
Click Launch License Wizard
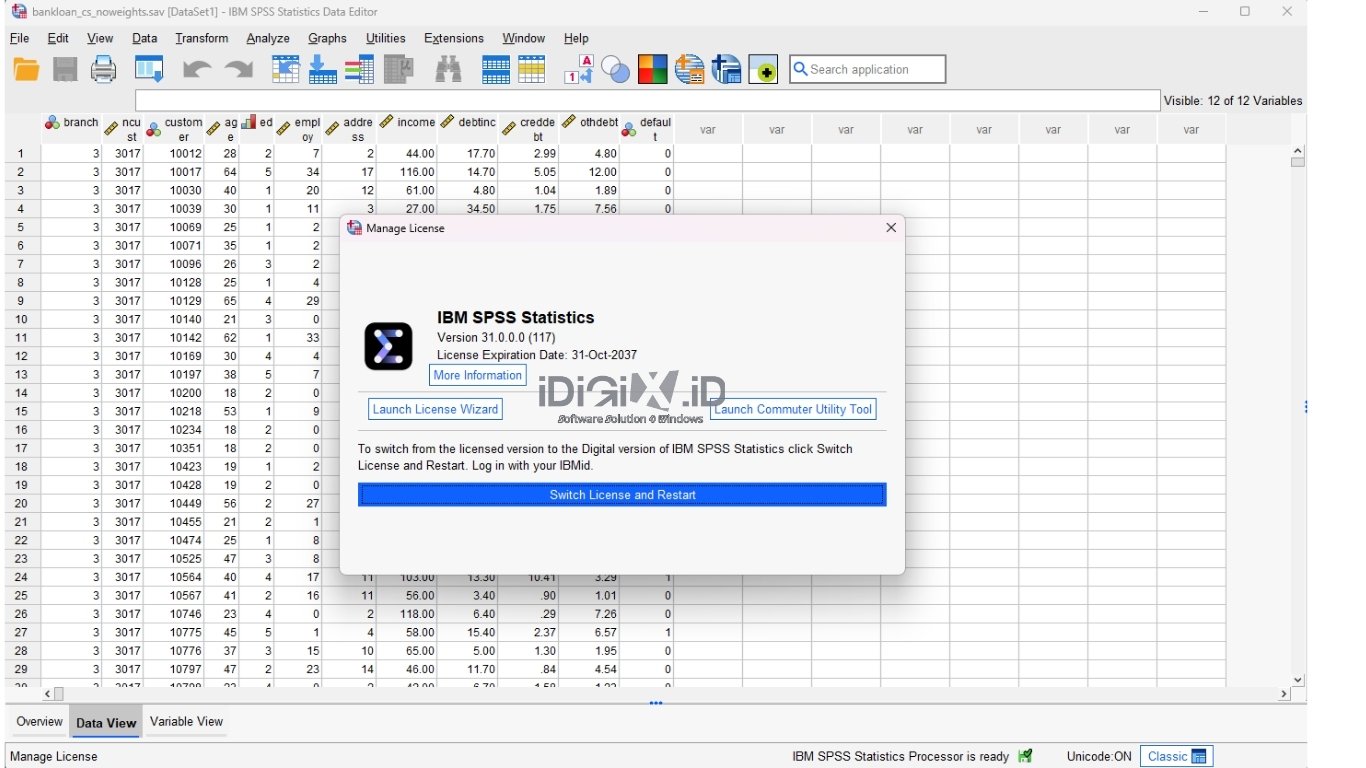435,409
